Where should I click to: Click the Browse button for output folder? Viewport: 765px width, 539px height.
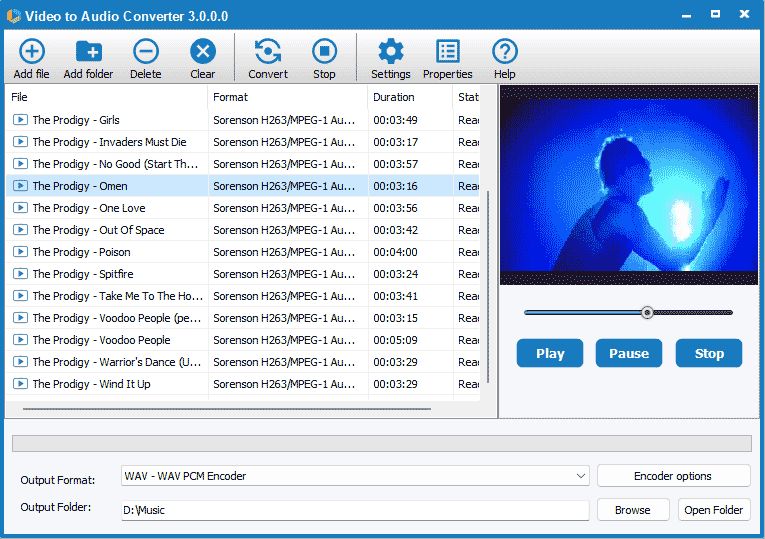(x=633, y=510)
